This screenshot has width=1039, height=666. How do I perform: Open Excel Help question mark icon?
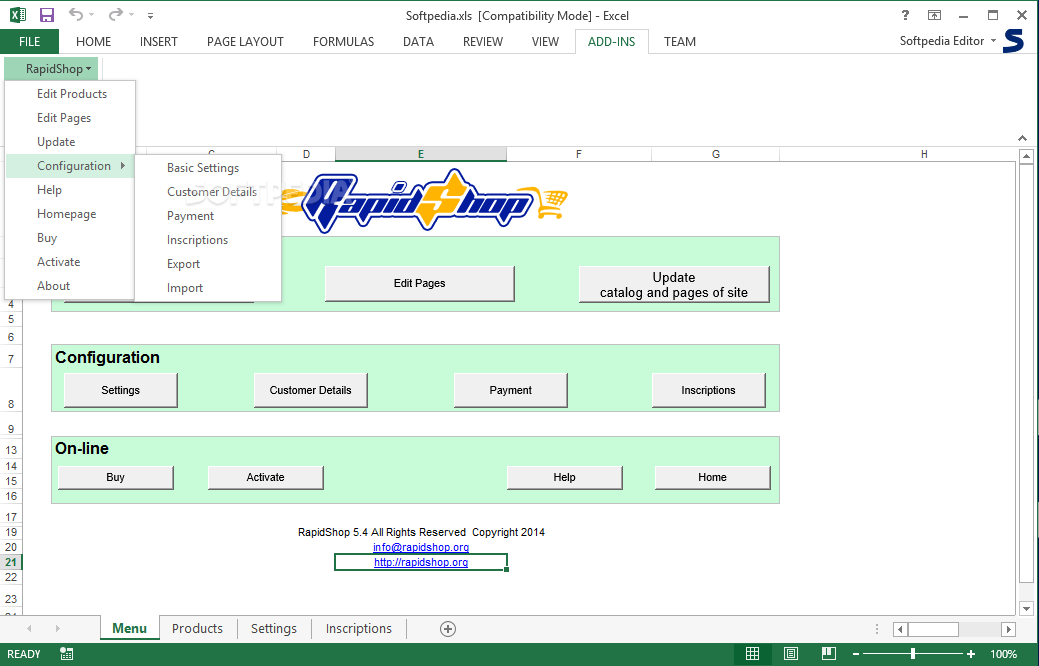905,15
